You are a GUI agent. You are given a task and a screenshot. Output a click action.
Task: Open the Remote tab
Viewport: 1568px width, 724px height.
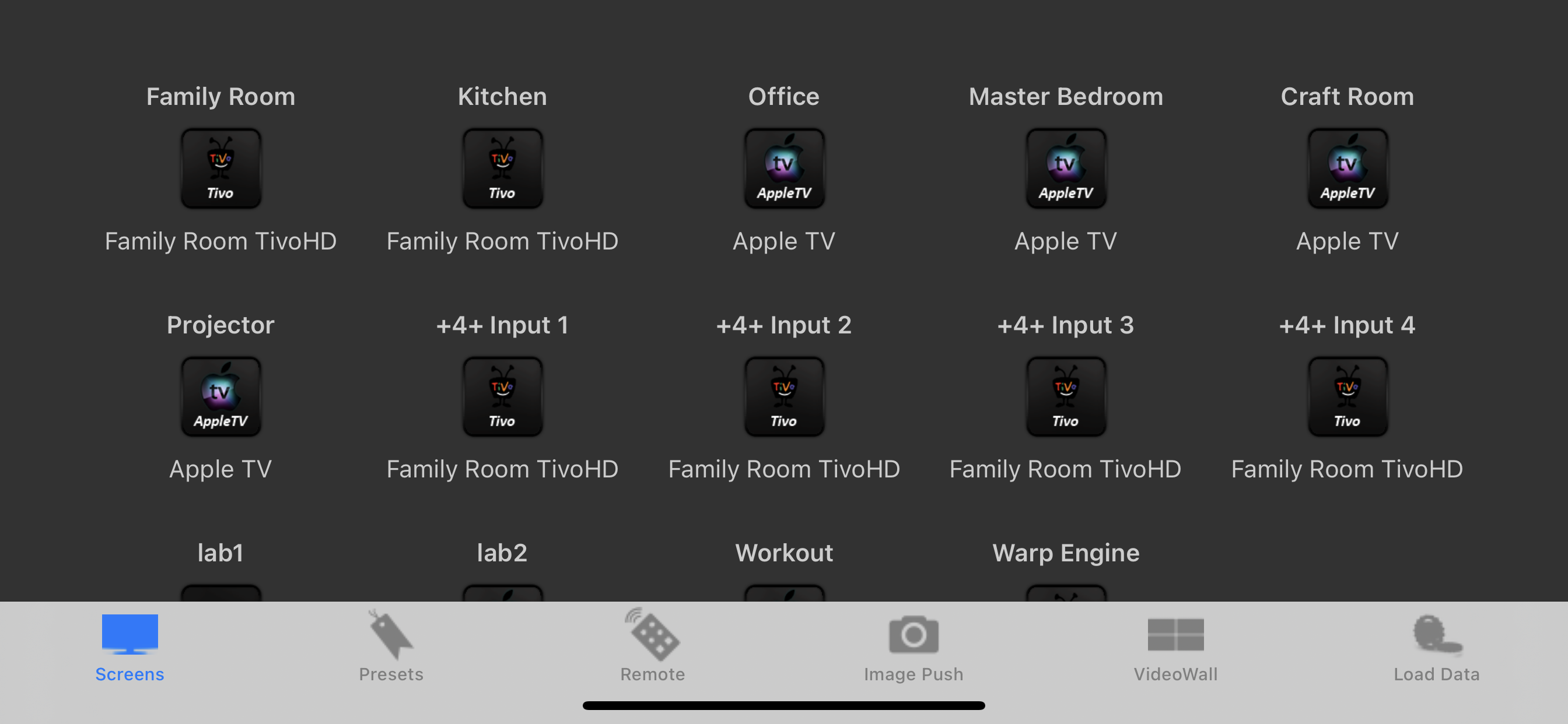tap(653, 646)
